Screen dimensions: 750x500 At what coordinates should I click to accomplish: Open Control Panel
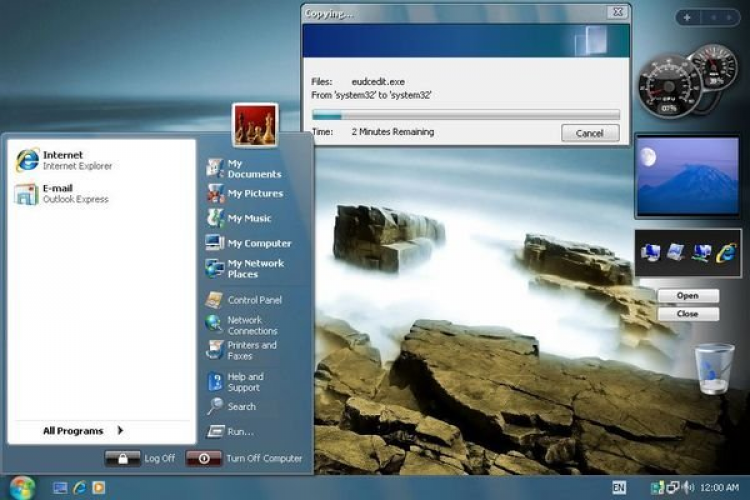point(243,300)
